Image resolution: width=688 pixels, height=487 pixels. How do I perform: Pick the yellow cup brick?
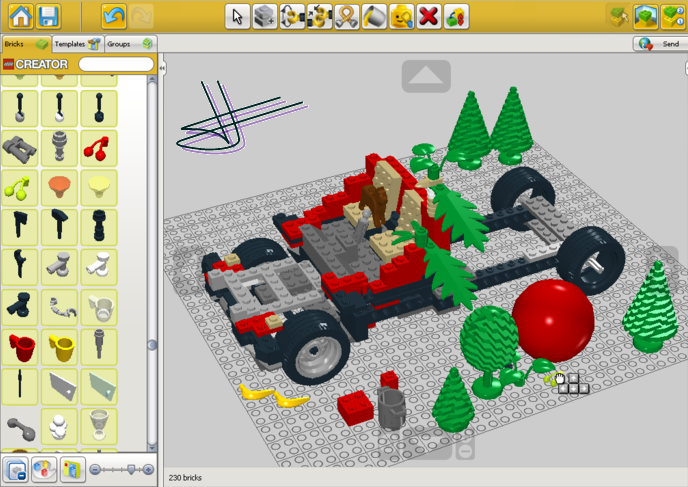(x=59, y=347)
